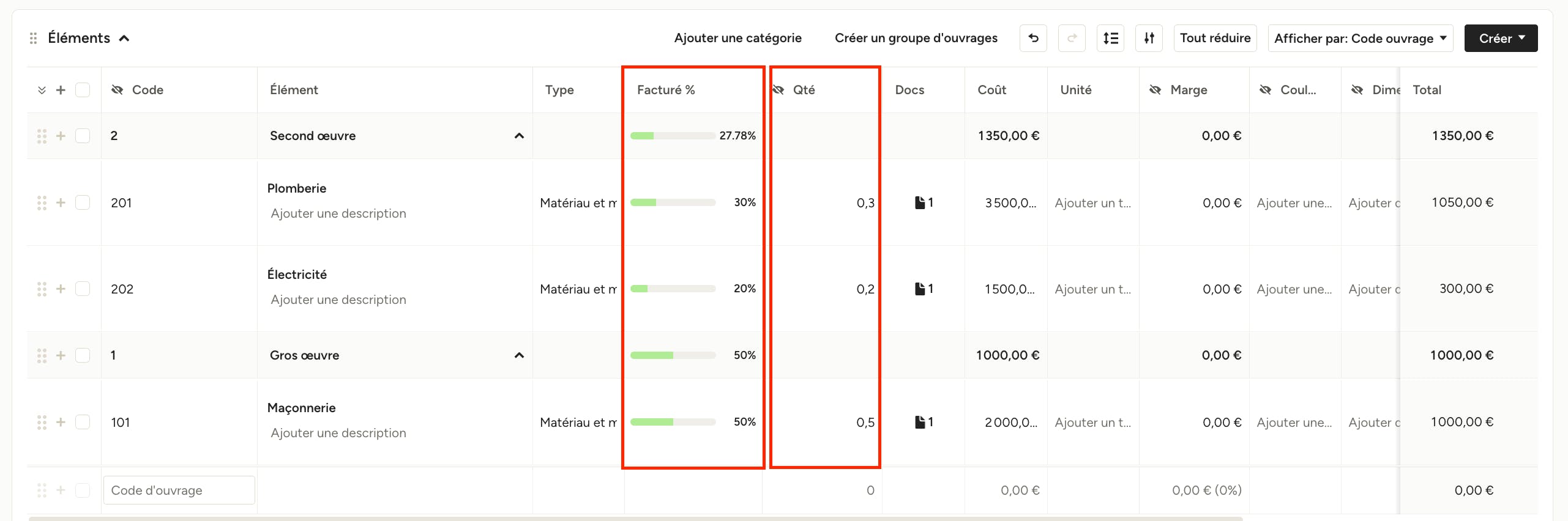This screenshot has height=521, width=1568.
Task: Tick the checkbox for Plomberie row 201
Action: click(83, 202)
